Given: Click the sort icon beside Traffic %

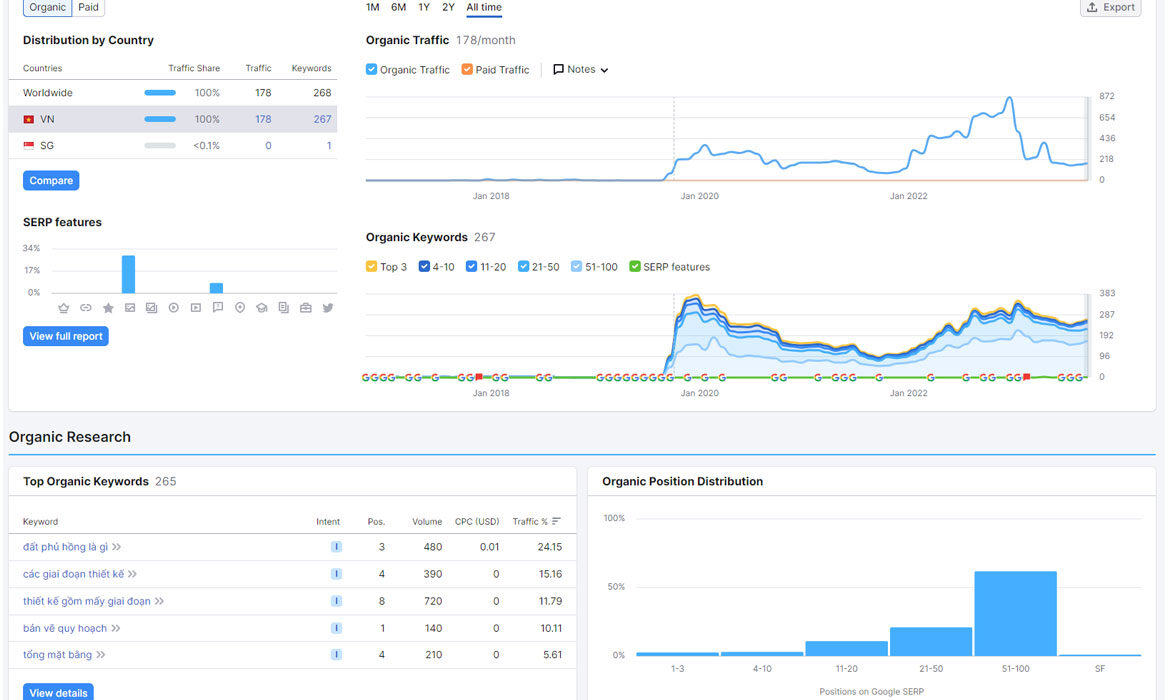Looking at the screenshot, I should pos(557,521).
